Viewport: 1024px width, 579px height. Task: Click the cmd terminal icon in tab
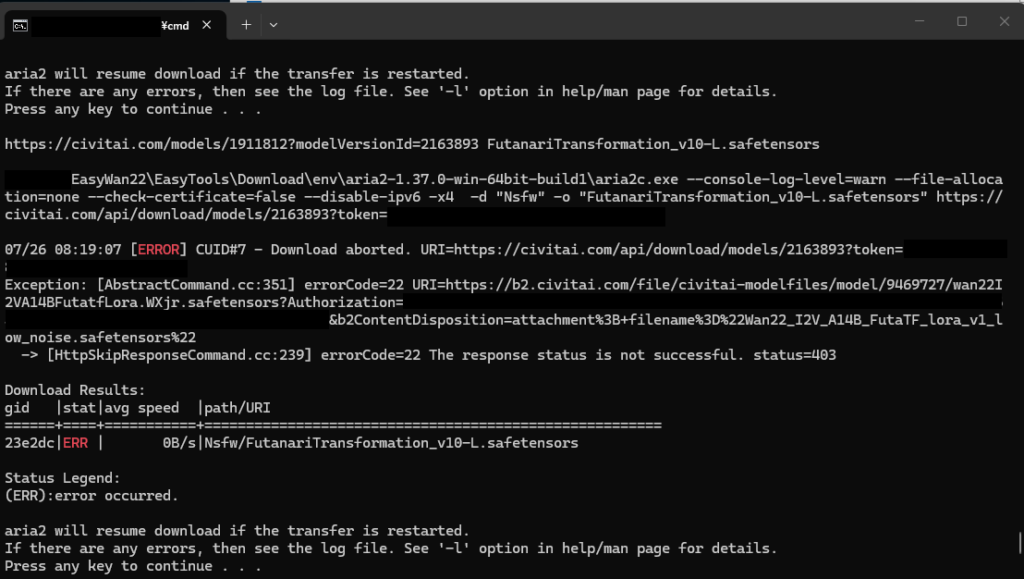pos(20,25)
